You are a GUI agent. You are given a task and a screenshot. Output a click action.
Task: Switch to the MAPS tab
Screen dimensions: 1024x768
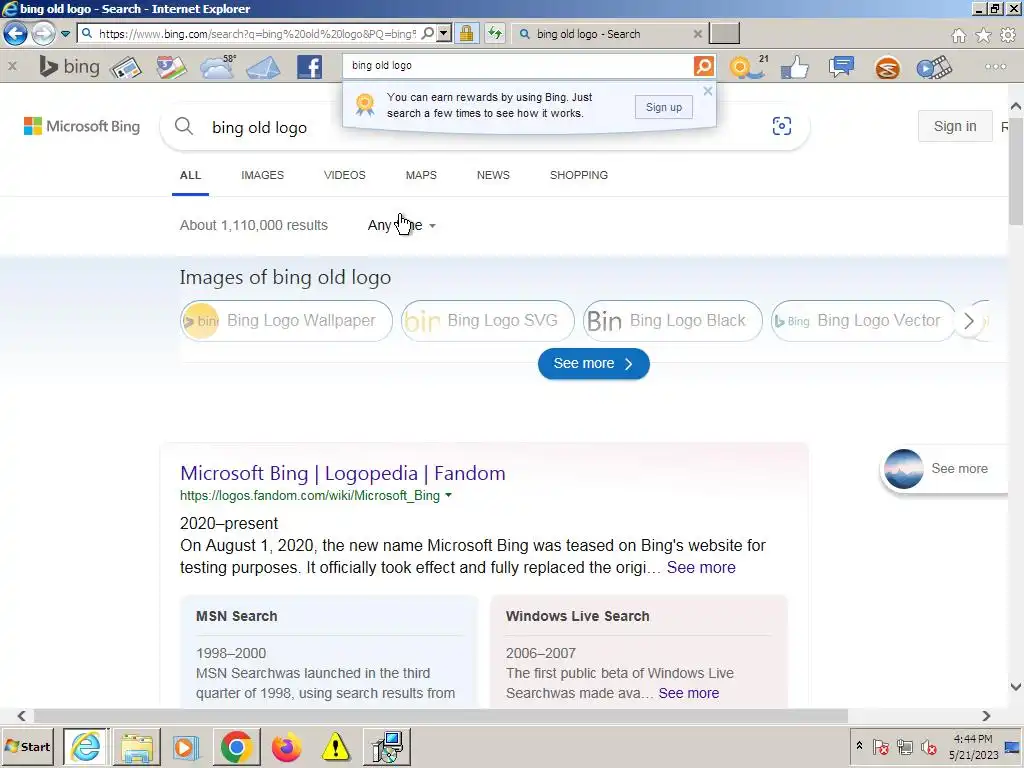tap(421, 175)
